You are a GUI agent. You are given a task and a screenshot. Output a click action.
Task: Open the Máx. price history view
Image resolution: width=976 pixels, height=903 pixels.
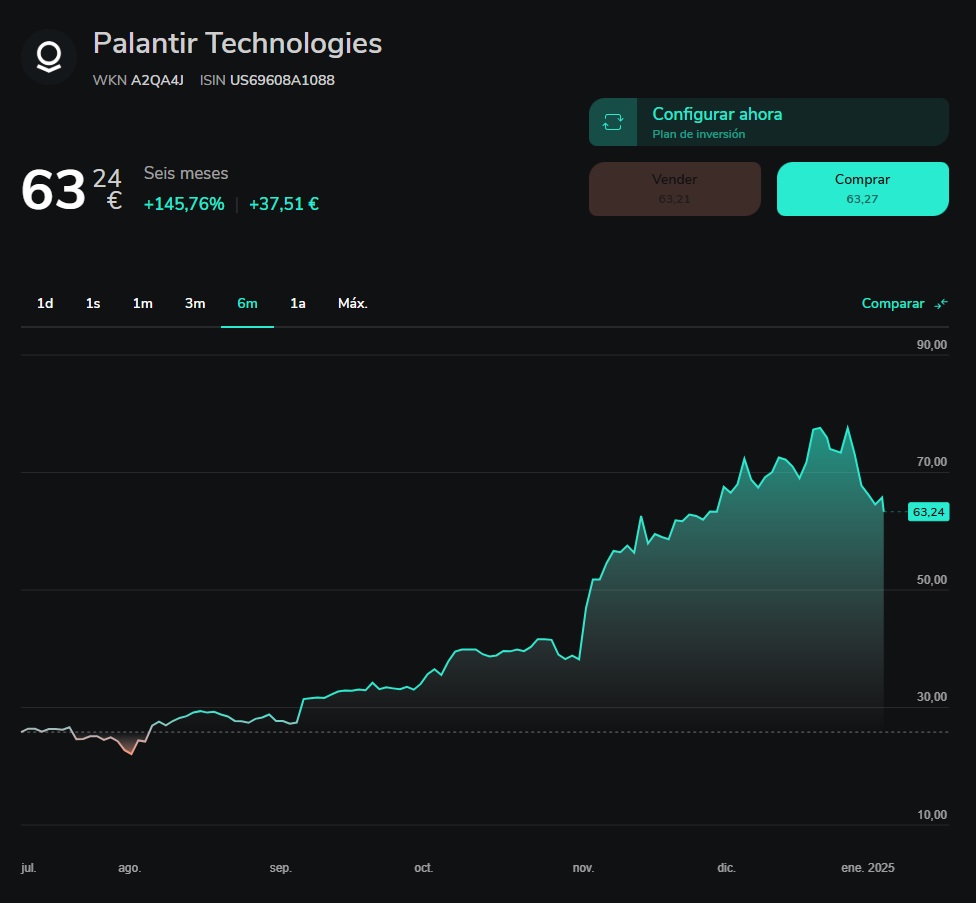click(x=352, y=303)
